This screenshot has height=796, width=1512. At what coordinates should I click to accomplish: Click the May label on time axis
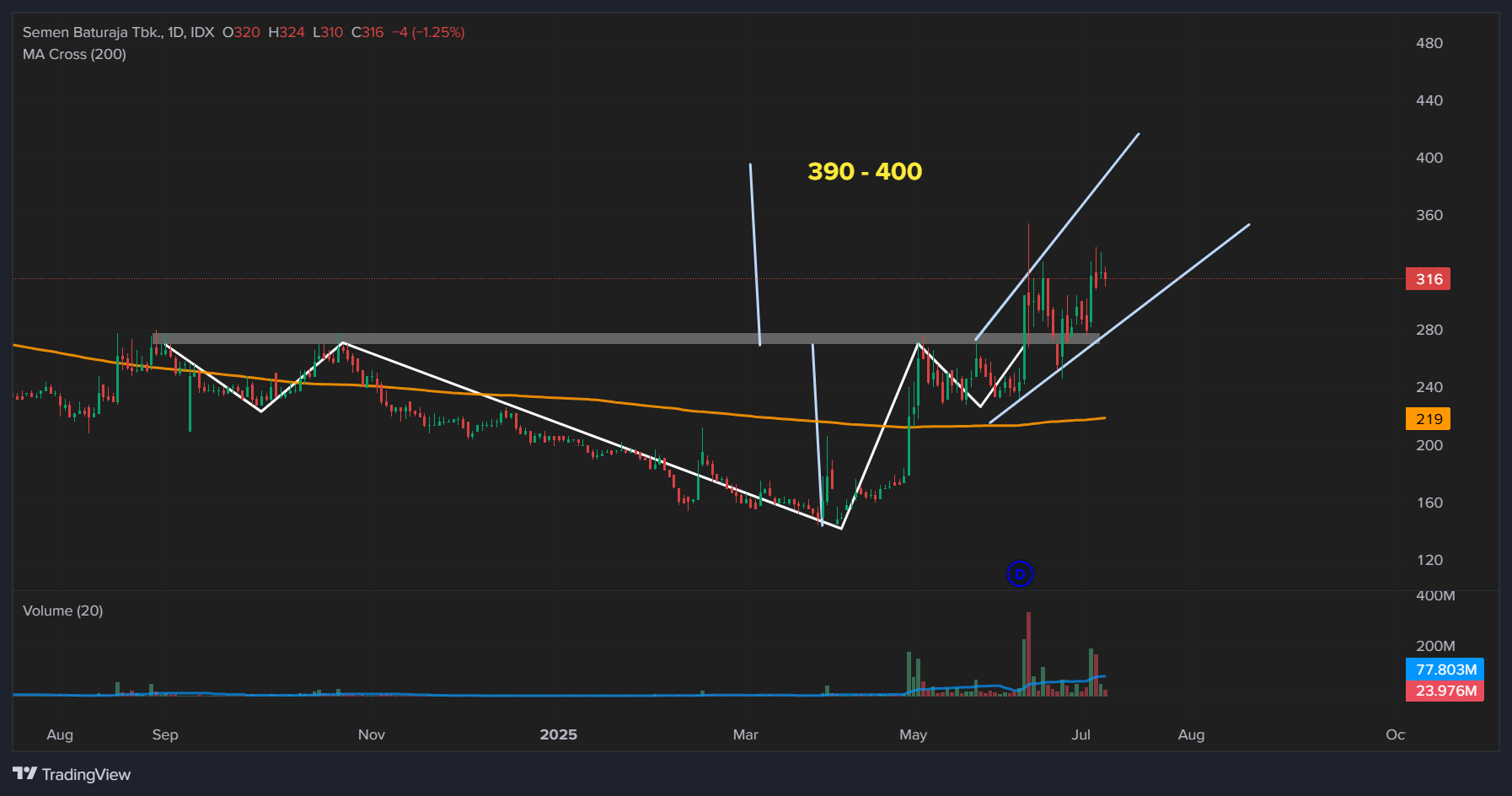pyautogui.click(x=913, y=734)
